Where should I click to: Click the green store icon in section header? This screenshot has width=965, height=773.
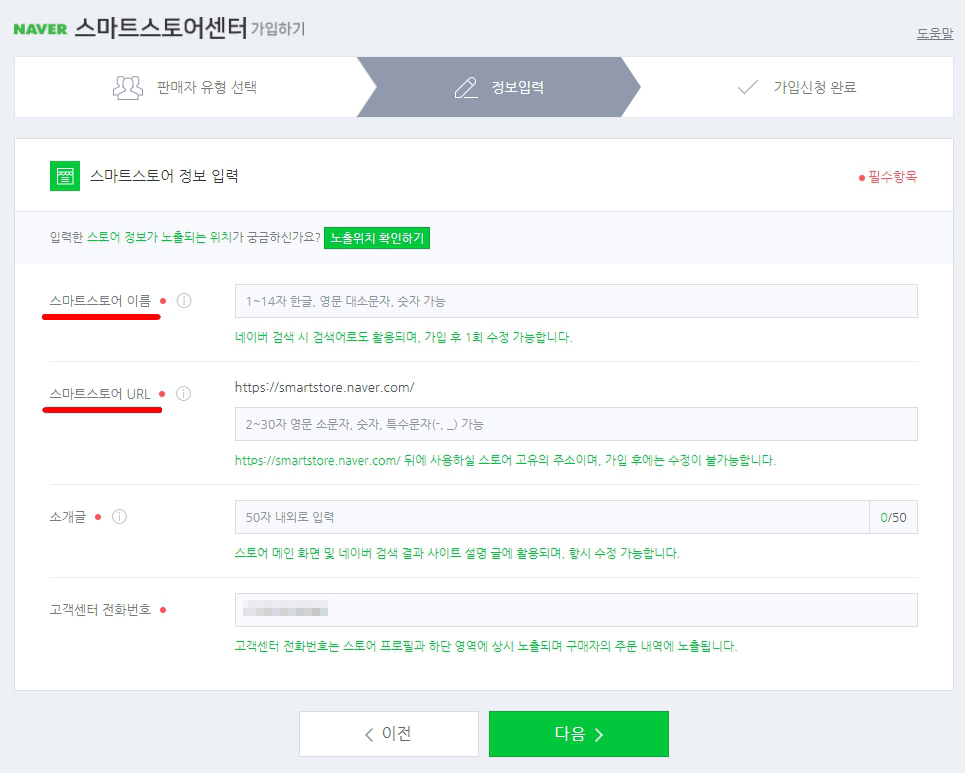coord(65,176)
